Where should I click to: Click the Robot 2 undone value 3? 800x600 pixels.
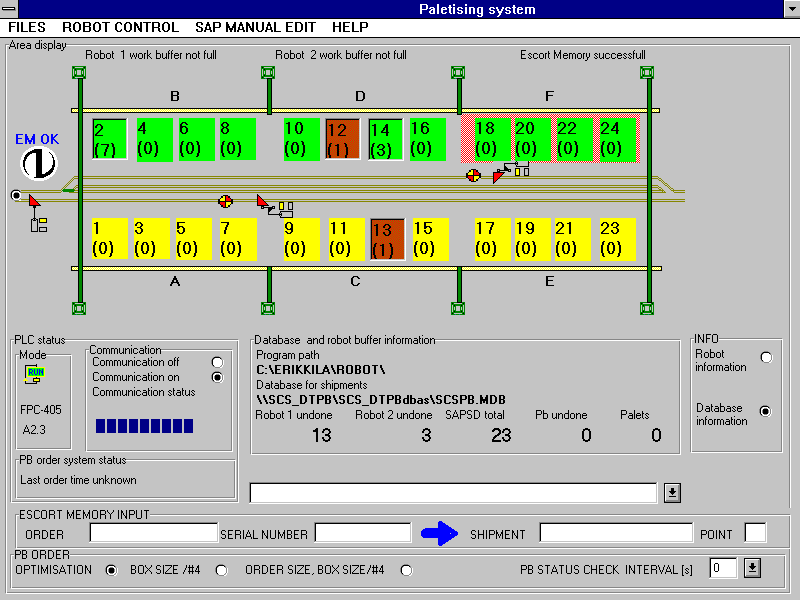click(427, 435)
